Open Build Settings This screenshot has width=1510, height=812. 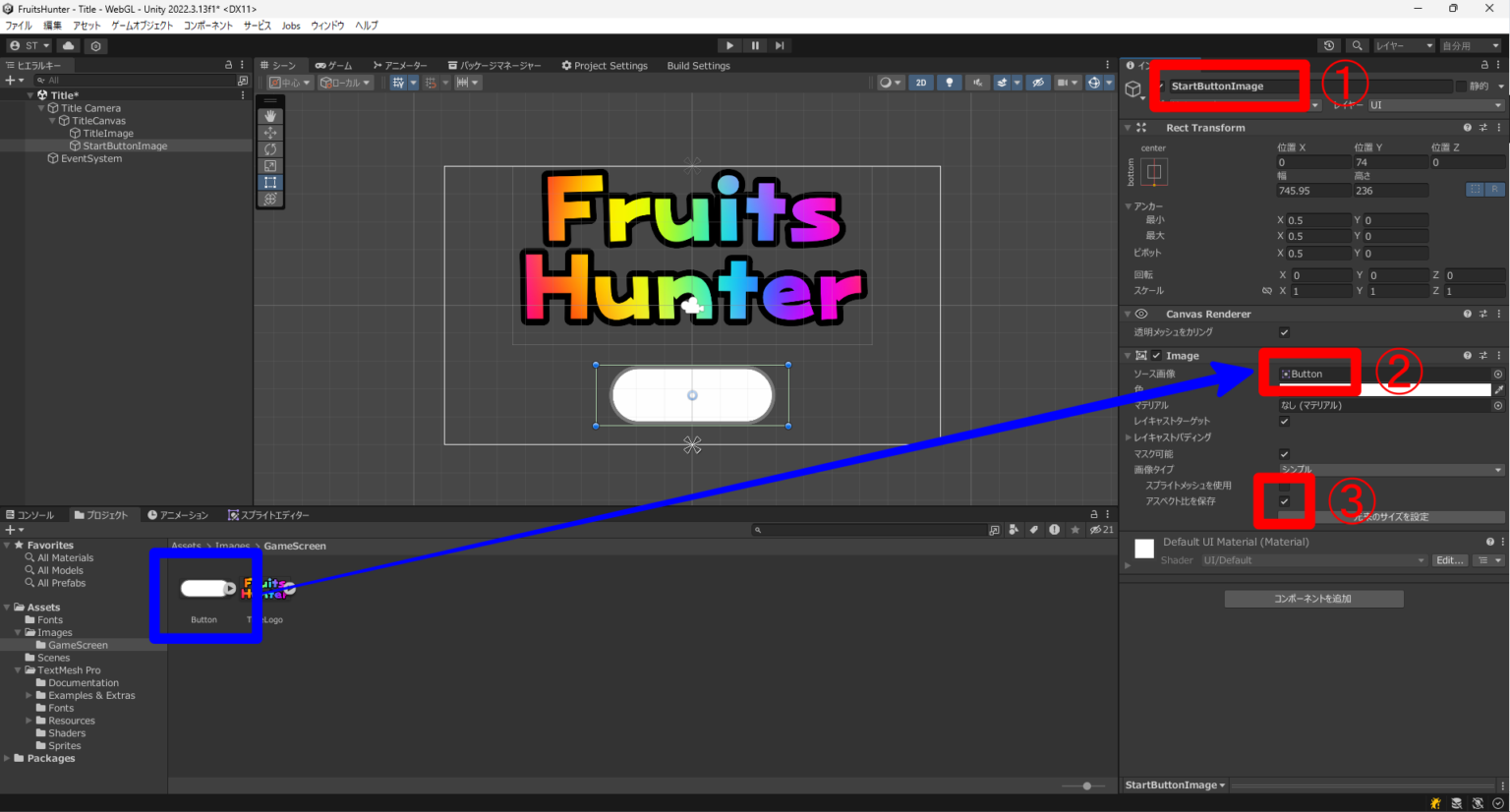(x=699, y=66)
